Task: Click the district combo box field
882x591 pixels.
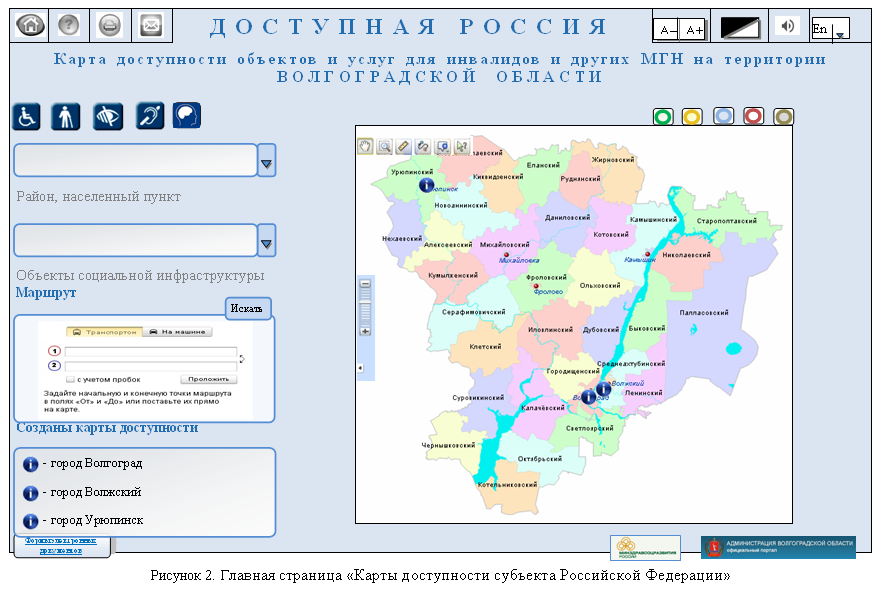Action: (136, 160)
